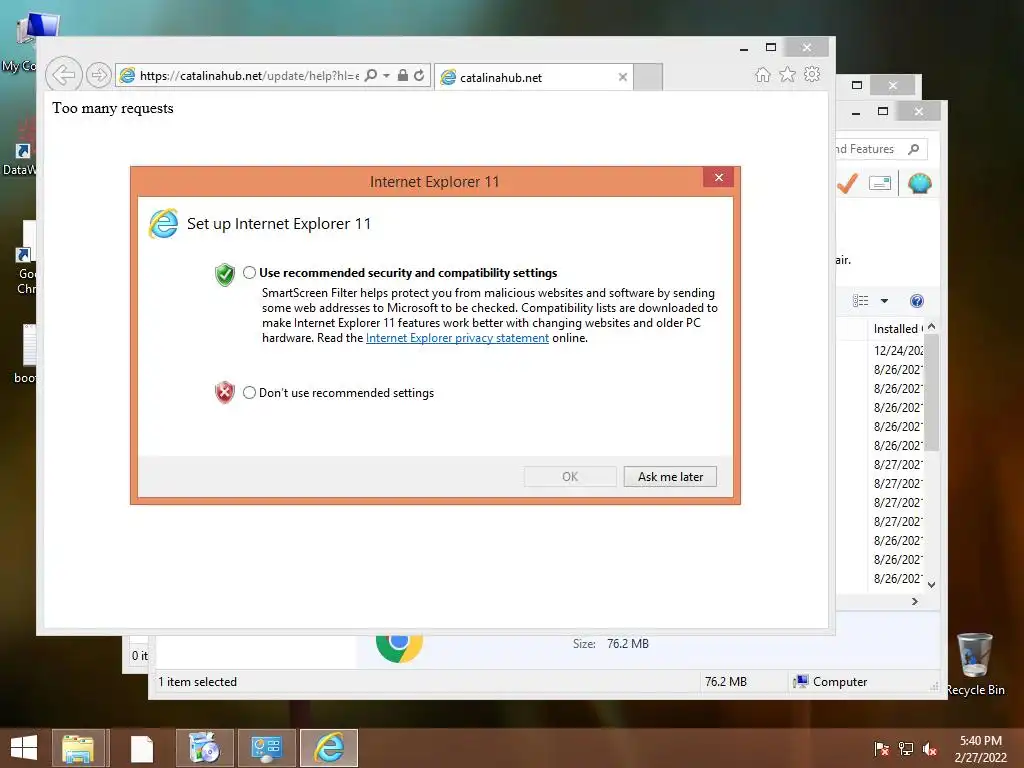Click the 76.2 MB status bar size
Image resolution: width=1024 pixels, height=768 pixels.
point(726,682)
